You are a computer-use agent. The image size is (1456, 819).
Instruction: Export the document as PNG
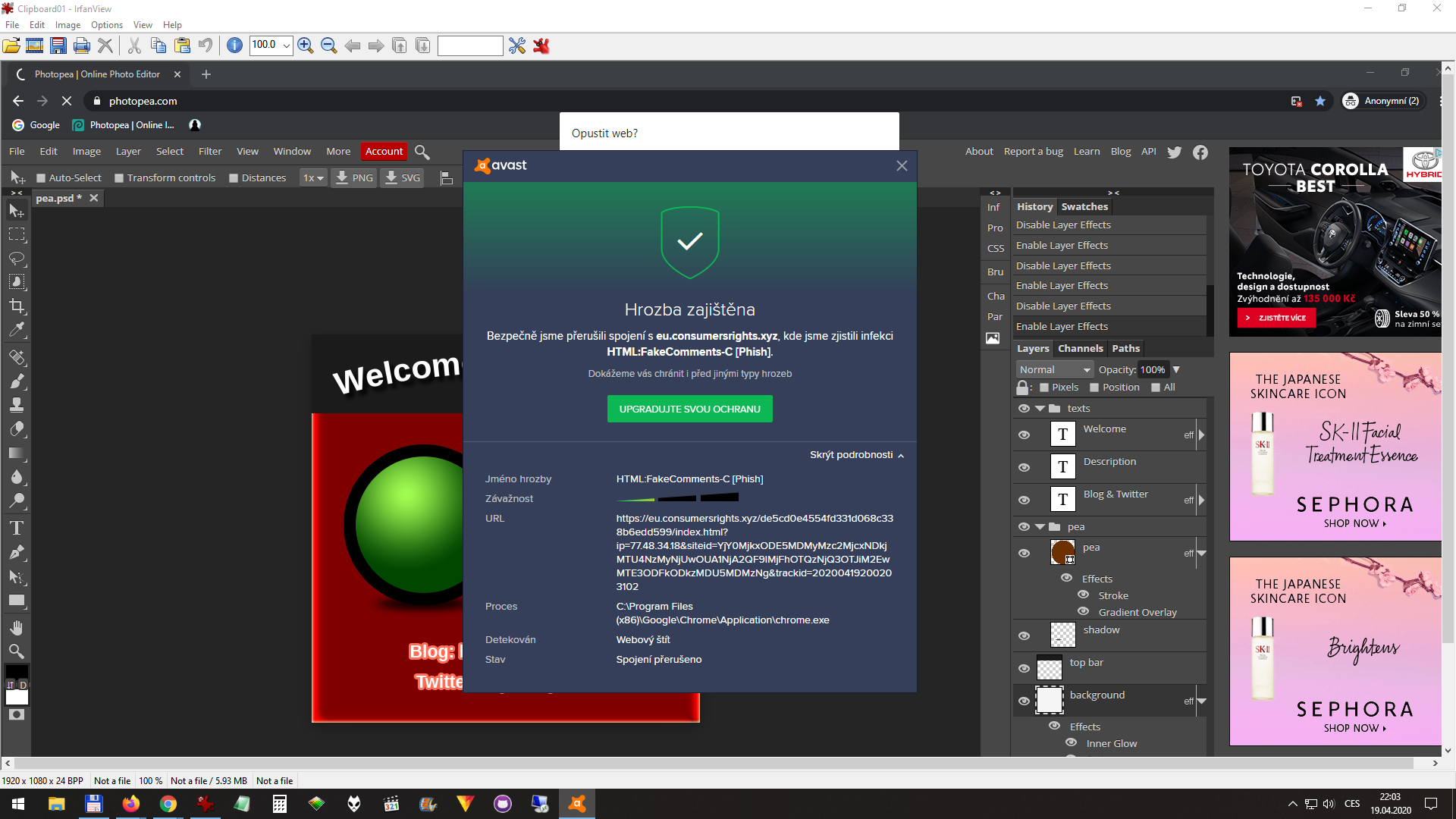click(353, 177)
